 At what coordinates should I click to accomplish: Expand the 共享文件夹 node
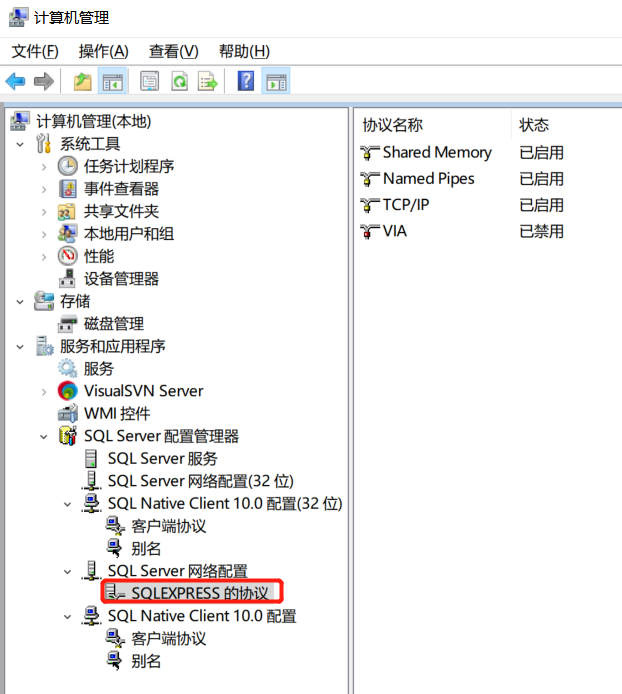(x=44, y=212)
